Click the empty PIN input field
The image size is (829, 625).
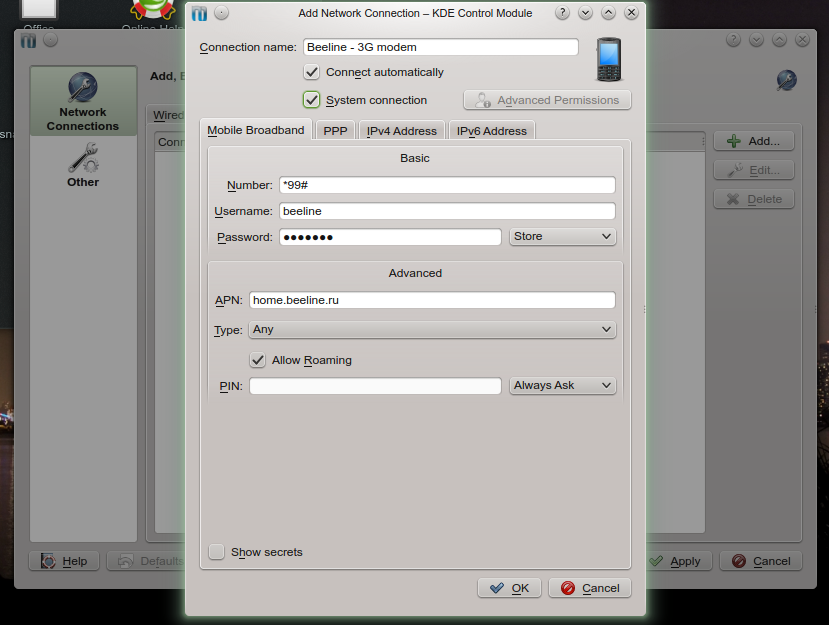click(375, 386)
